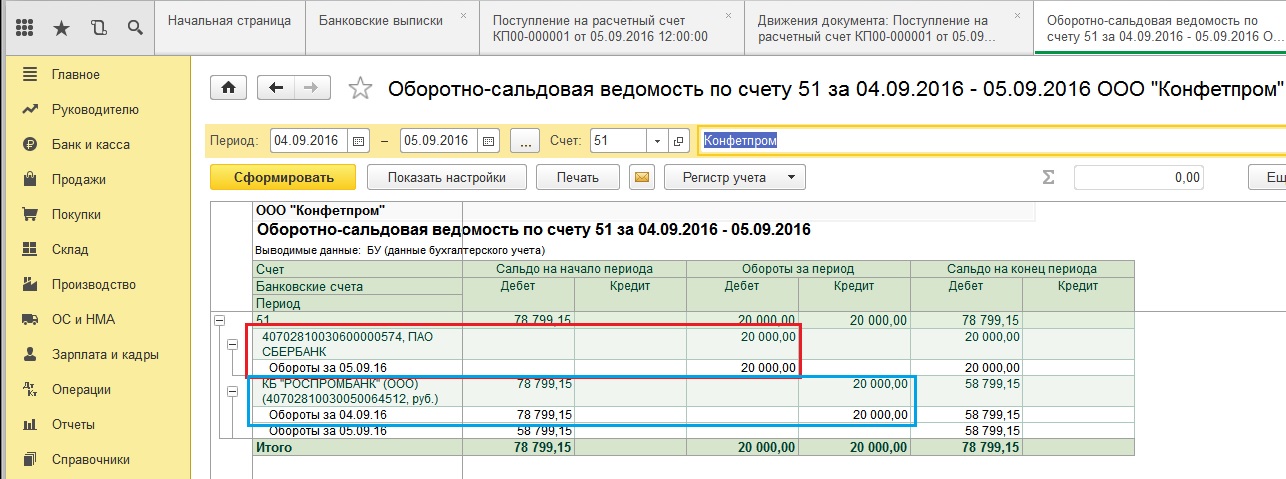The height and width of the screenshot is (479, 1286).
Task: Open calendar picker for start date 04.09.2016
Action: [x=359, y=141]
